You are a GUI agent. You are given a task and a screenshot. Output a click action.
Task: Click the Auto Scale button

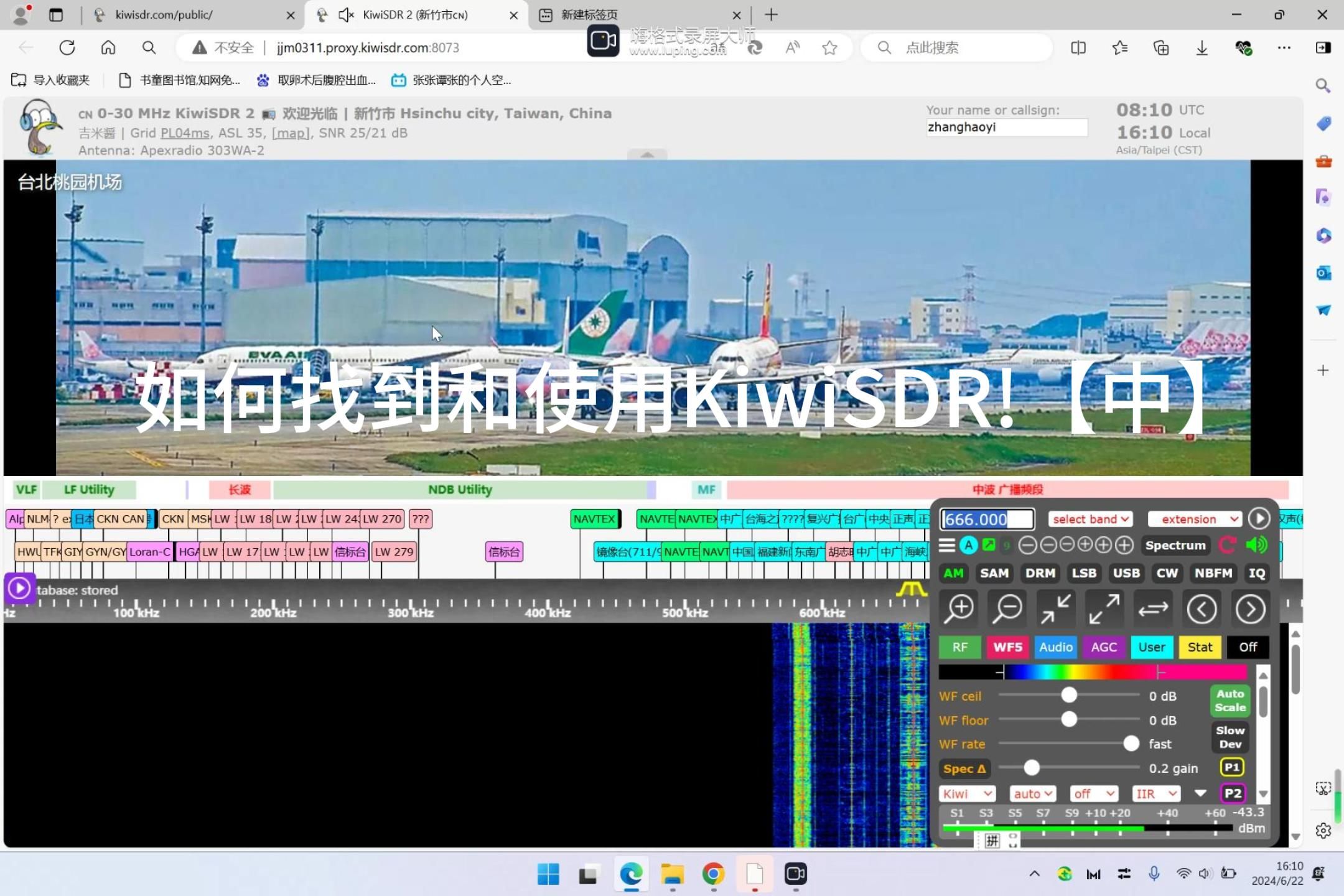click(1230, 701)
